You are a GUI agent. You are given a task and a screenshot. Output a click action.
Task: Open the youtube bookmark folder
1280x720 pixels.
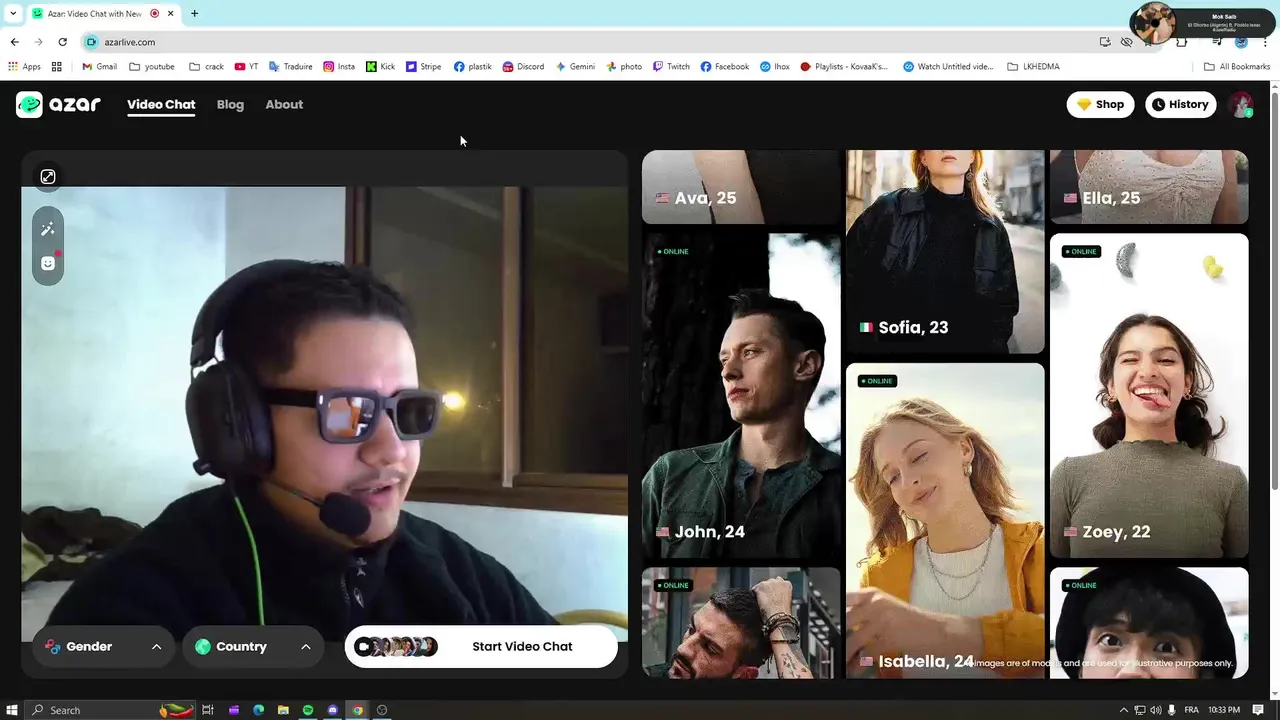click(152, 67)
